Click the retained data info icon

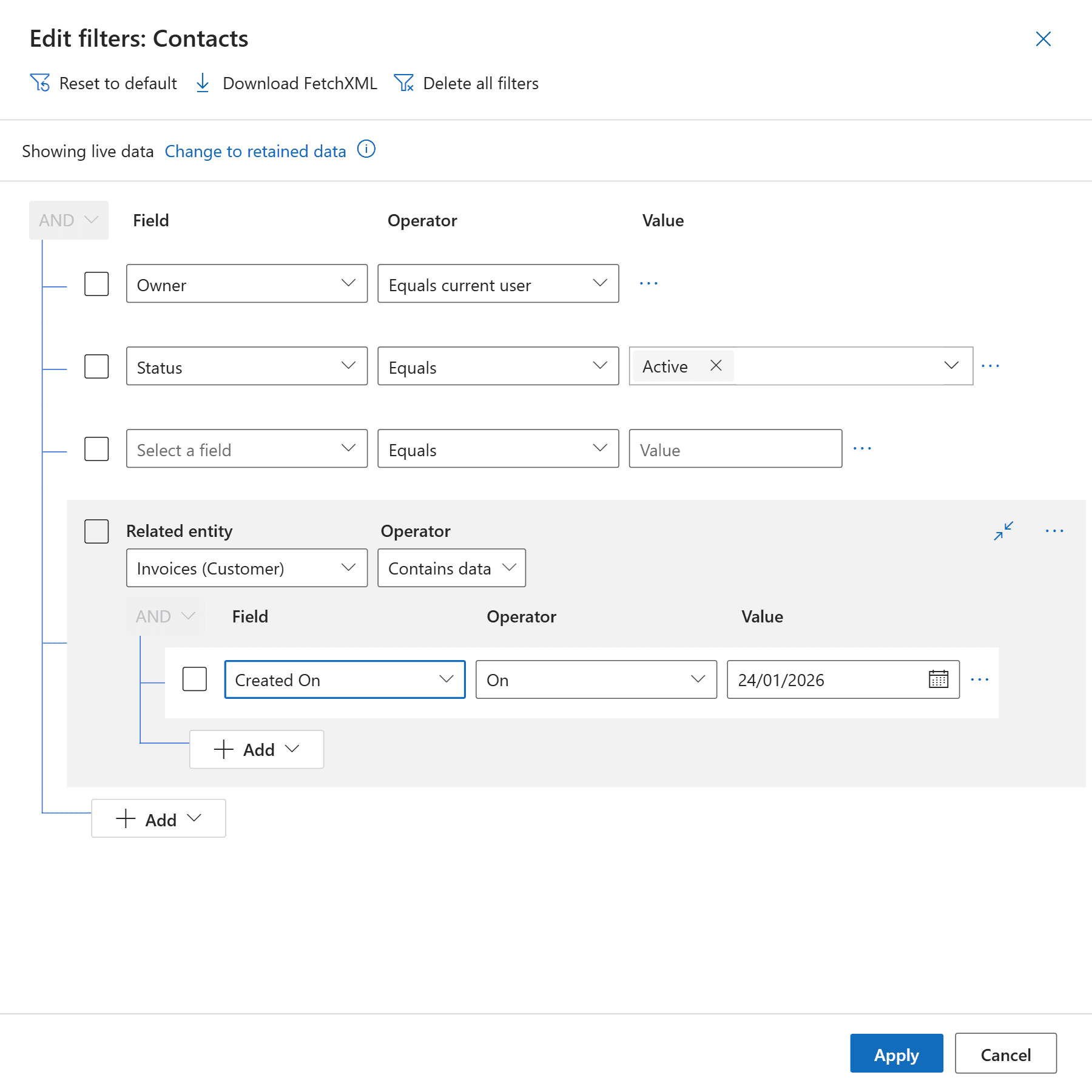366,149
